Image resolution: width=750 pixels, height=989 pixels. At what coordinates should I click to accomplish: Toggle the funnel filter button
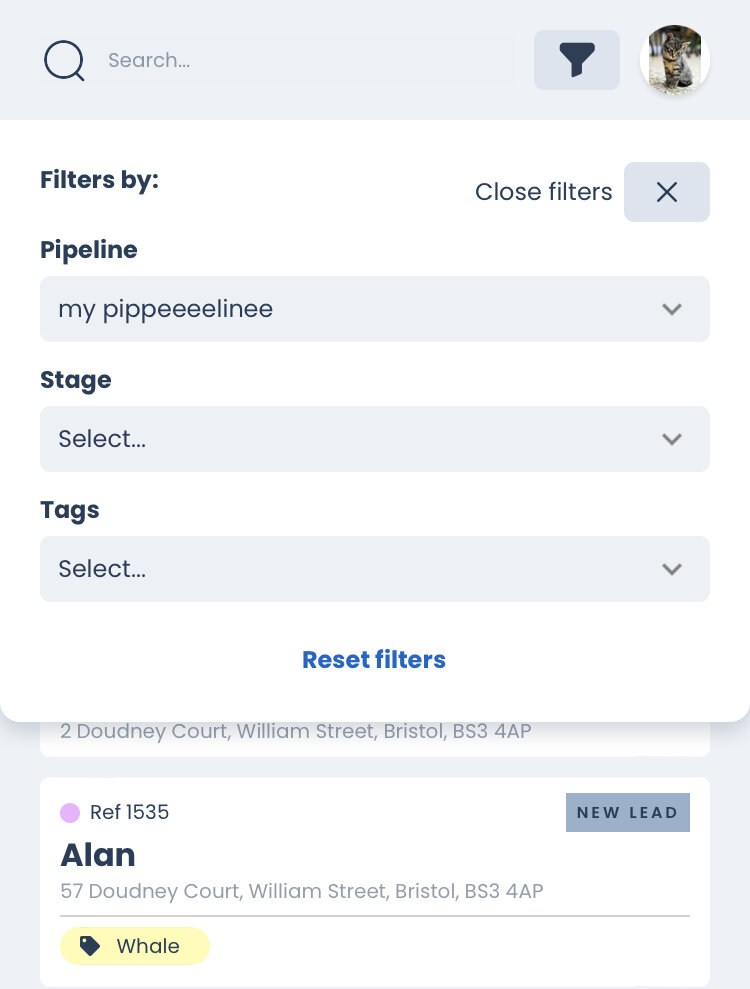577,61
